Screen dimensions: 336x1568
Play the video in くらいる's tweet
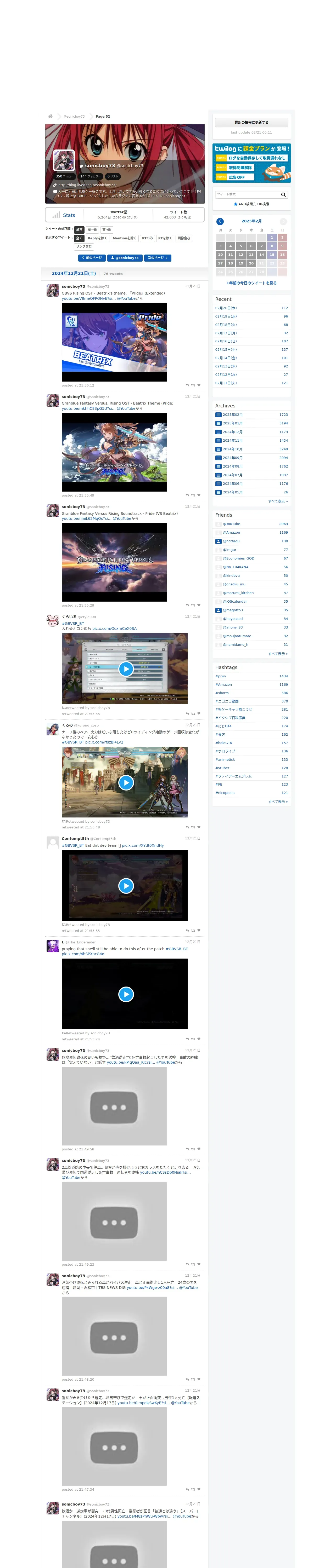126,669
